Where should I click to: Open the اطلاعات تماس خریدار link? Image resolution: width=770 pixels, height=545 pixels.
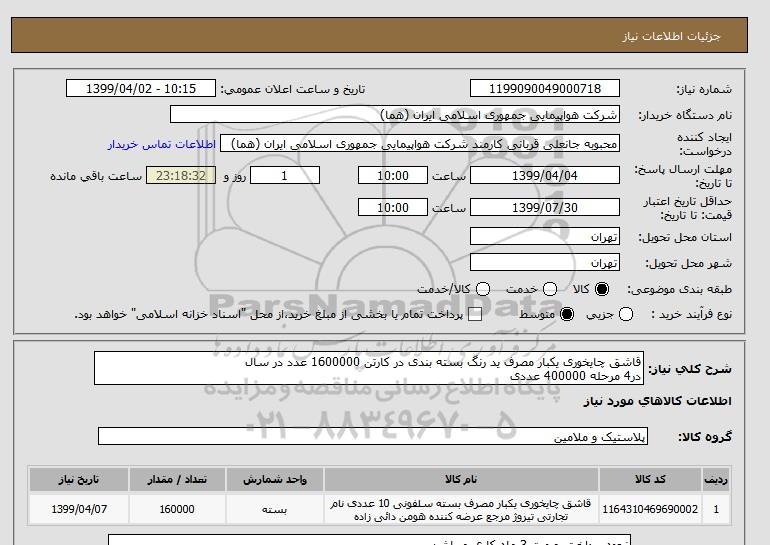tap(162, 144)
